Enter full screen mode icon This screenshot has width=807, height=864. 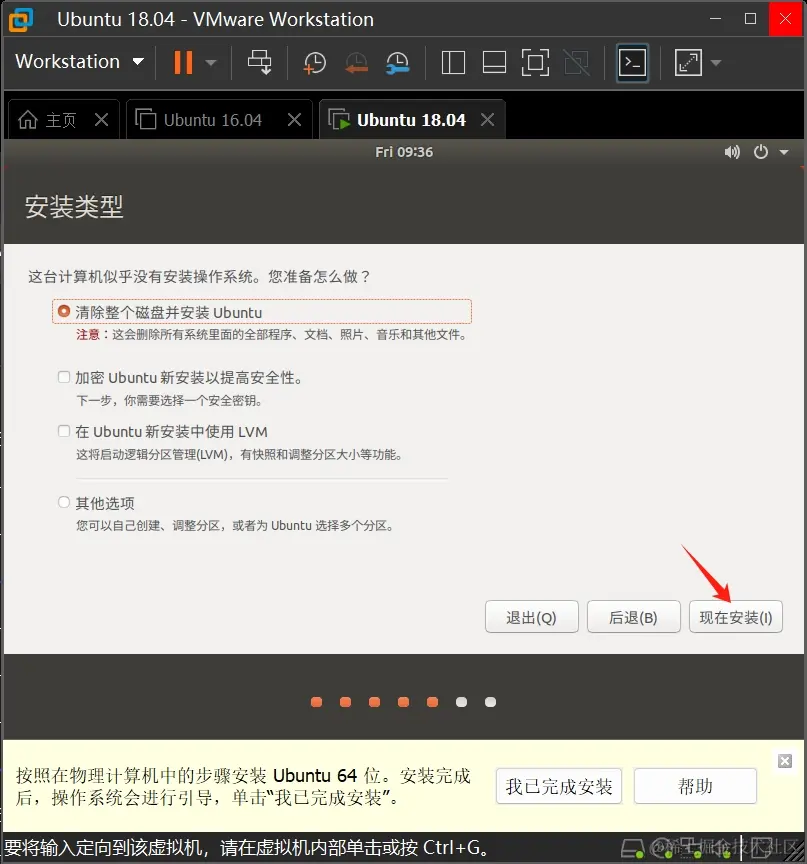click(535, 62)
